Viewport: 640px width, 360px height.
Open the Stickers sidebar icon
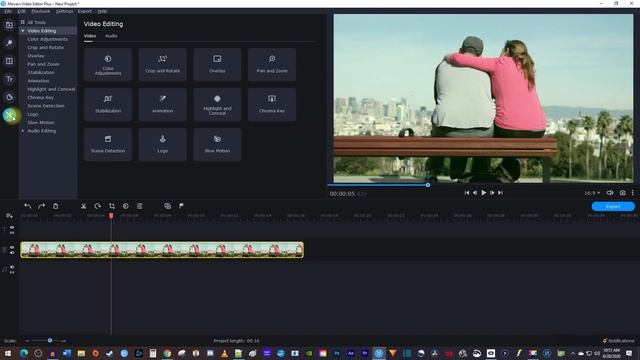click(9, 97)
